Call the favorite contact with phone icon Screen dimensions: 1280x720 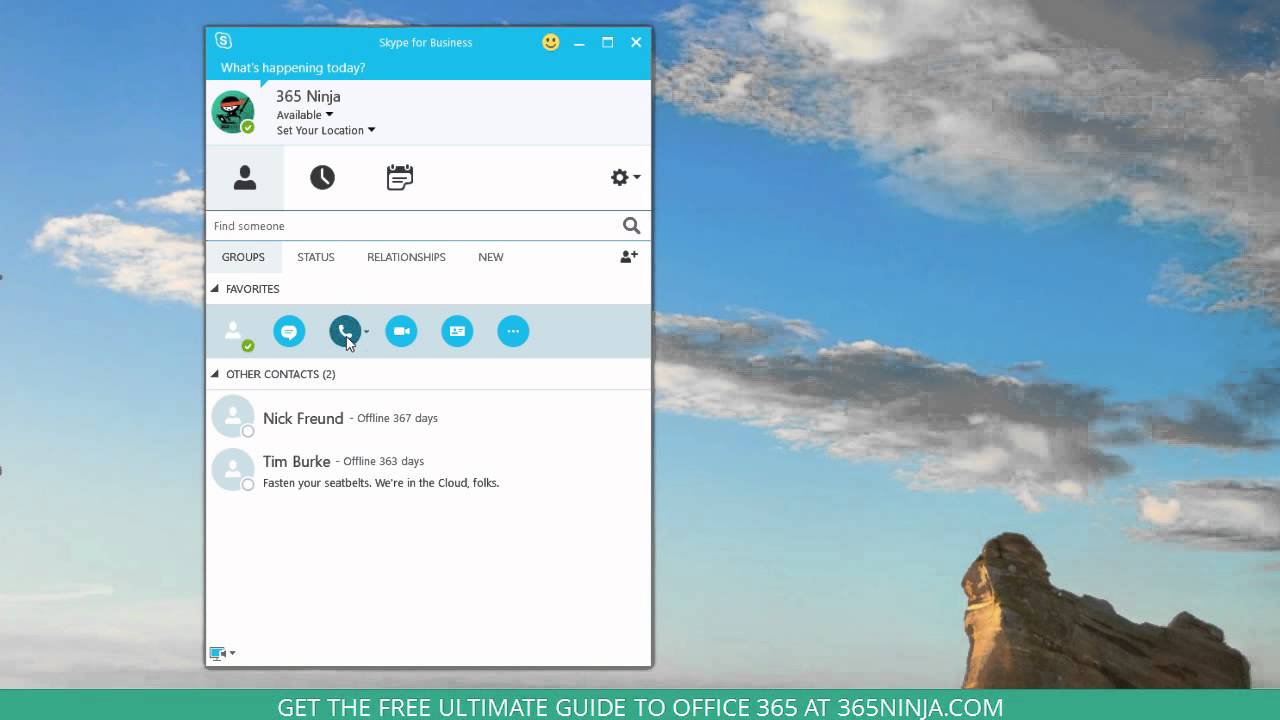(345, 331)
